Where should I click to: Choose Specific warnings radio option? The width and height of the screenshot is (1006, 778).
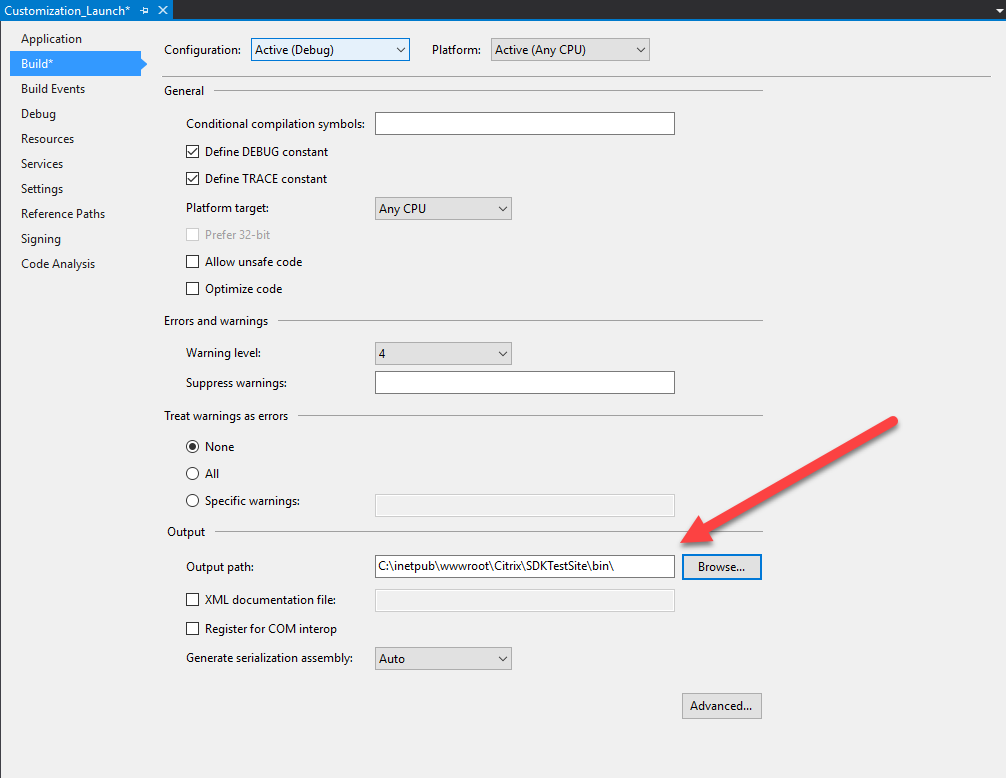[193, 501]
